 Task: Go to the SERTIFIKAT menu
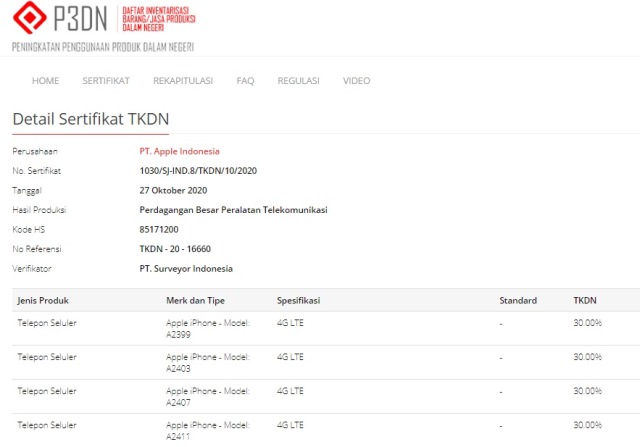click(106, 81)
